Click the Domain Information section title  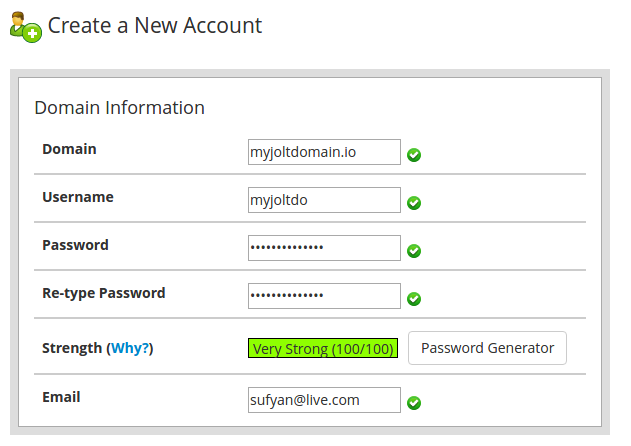click(x=120, y=108)
